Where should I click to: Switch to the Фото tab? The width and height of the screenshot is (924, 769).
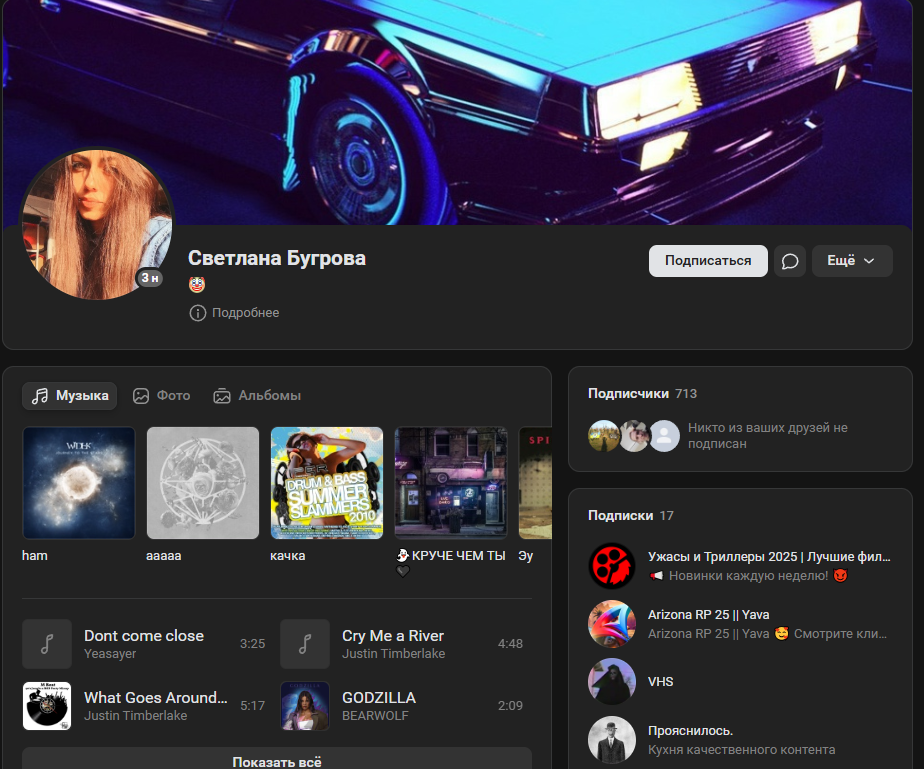[x=161, y=395]
